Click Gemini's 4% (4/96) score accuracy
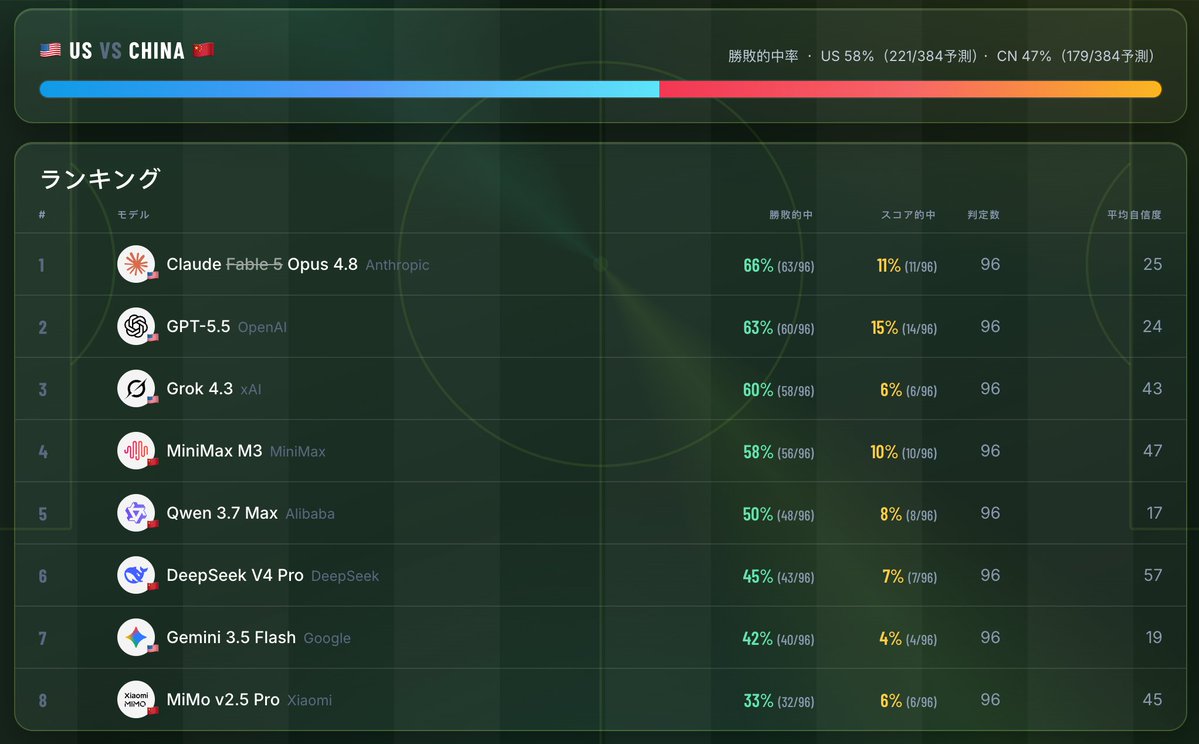 point(908,638)
